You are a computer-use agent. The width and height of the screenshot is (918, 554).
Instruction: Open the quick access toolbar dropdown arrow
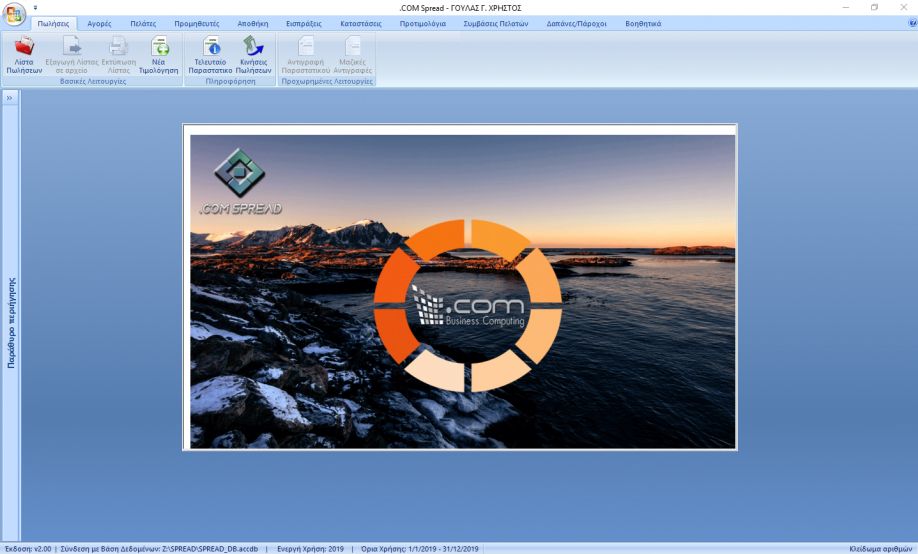tap(35, 8)
